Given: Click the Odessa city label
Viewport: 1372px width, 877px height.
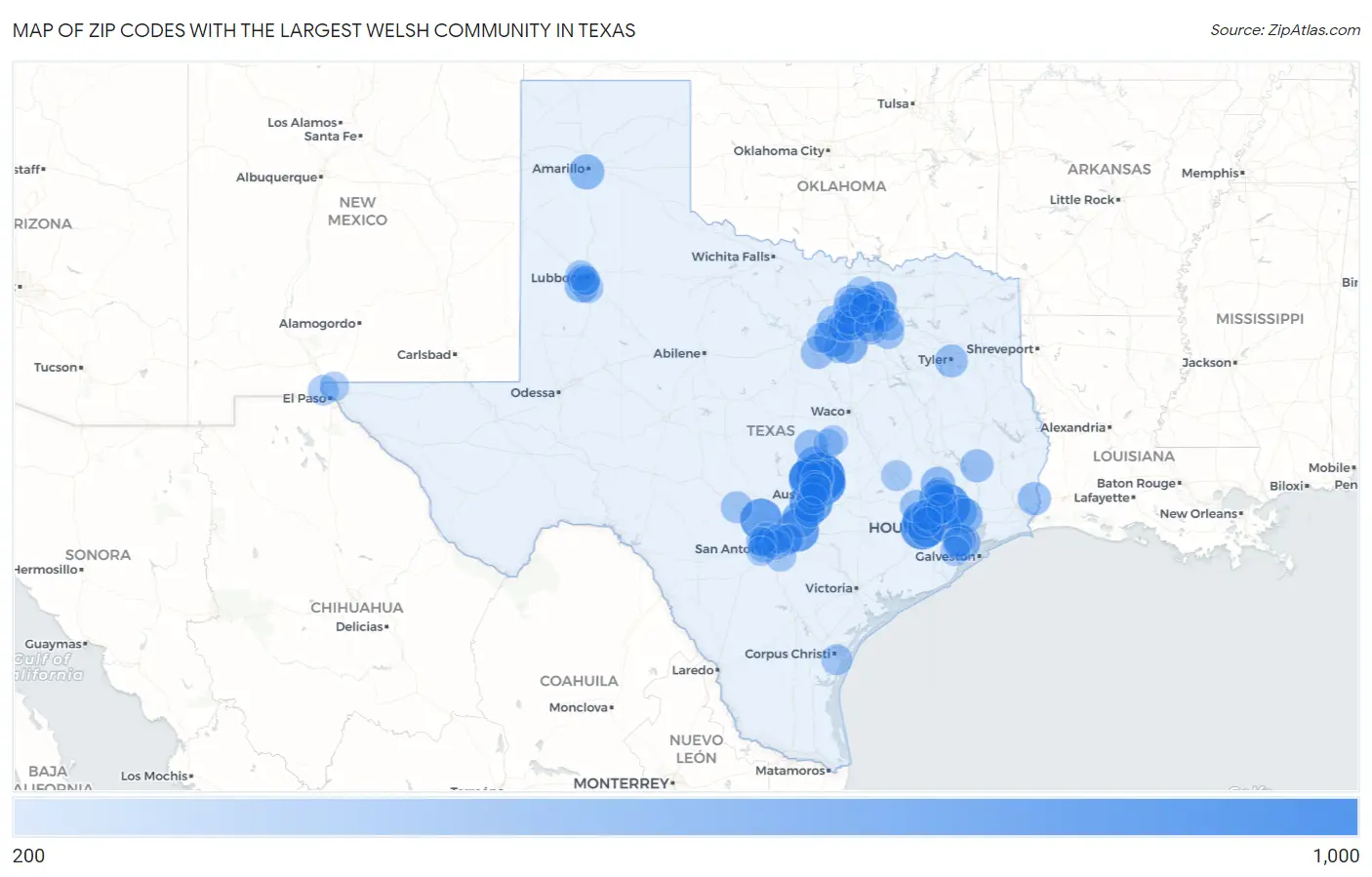Looking at the screenshot, I should pos(534,393).
